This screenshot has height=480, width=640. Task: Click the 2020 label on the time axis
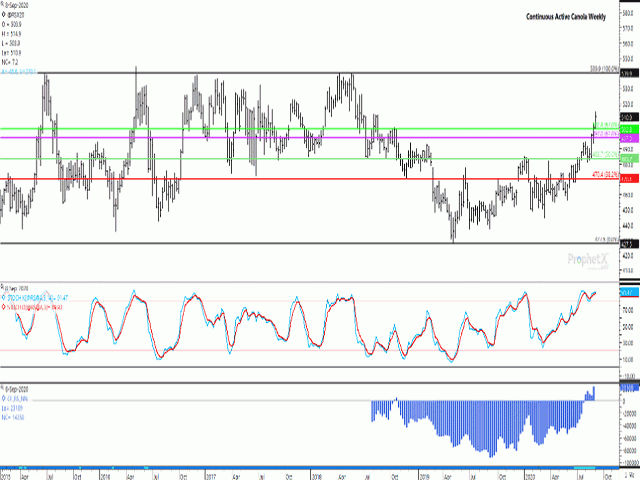531,476
